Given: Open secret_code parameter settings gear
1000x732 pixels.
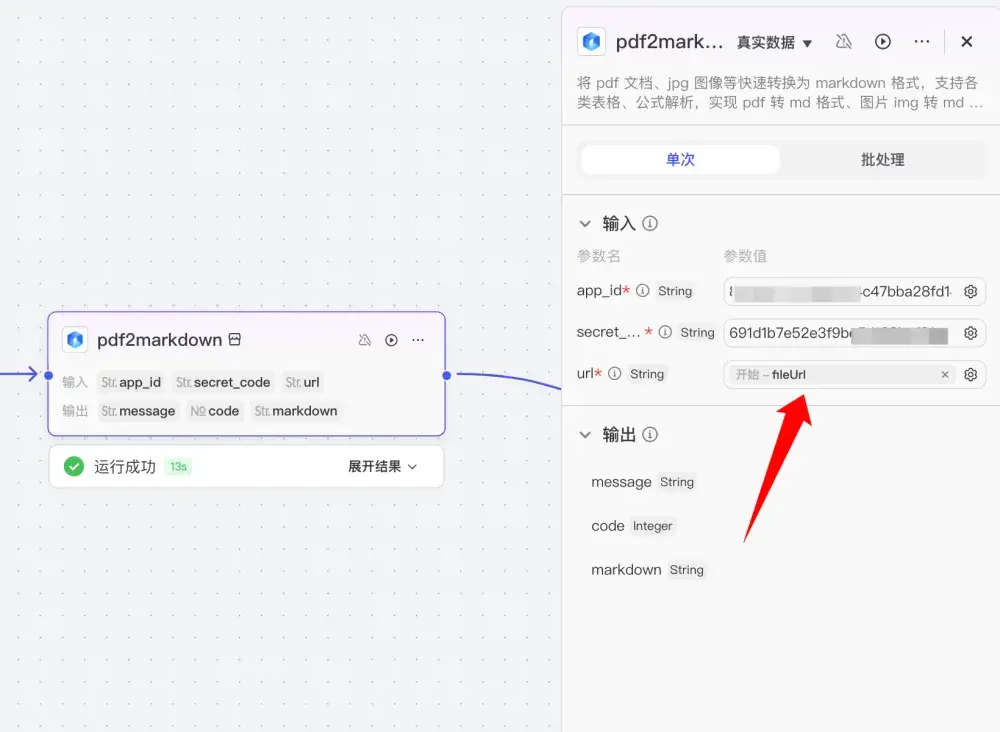Looking at the screenshot, I should tap(970, 332).
